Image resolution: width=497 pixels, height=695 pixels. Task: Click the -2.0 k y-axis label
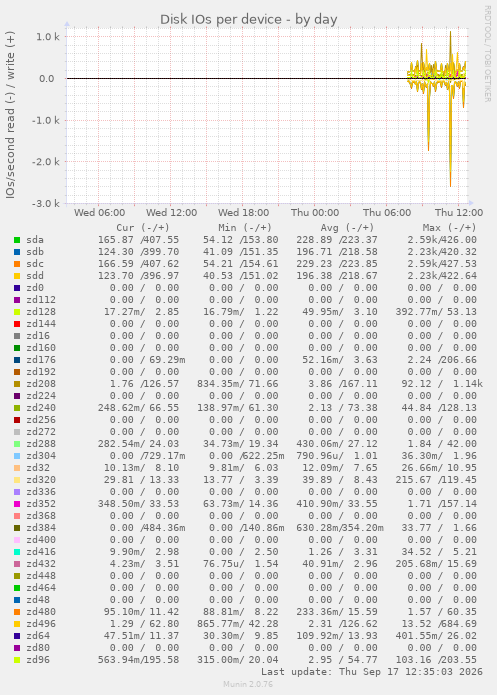tap(46, 162)
